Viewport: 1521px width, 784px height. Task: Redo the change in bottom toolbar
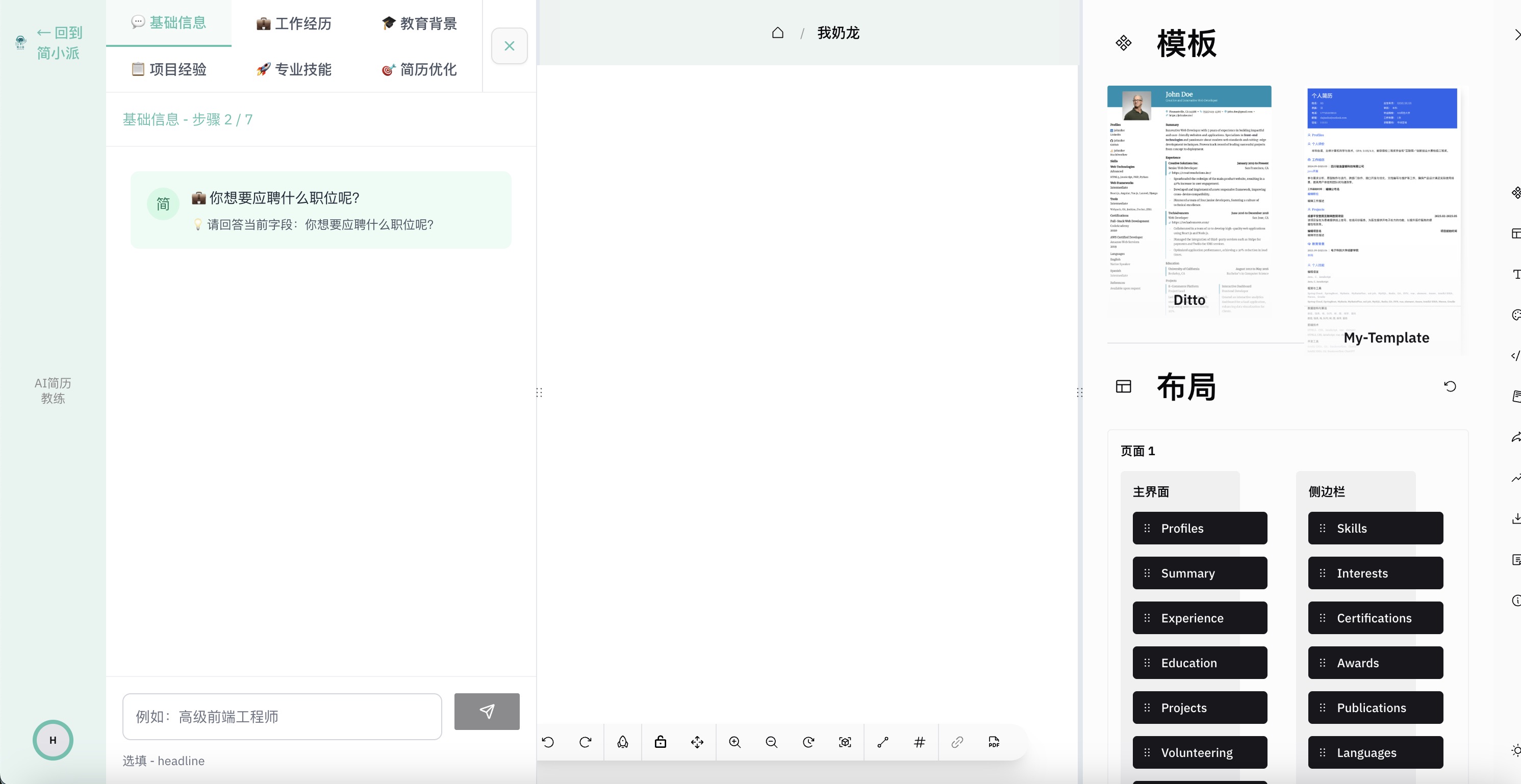[x=585, y=742]
